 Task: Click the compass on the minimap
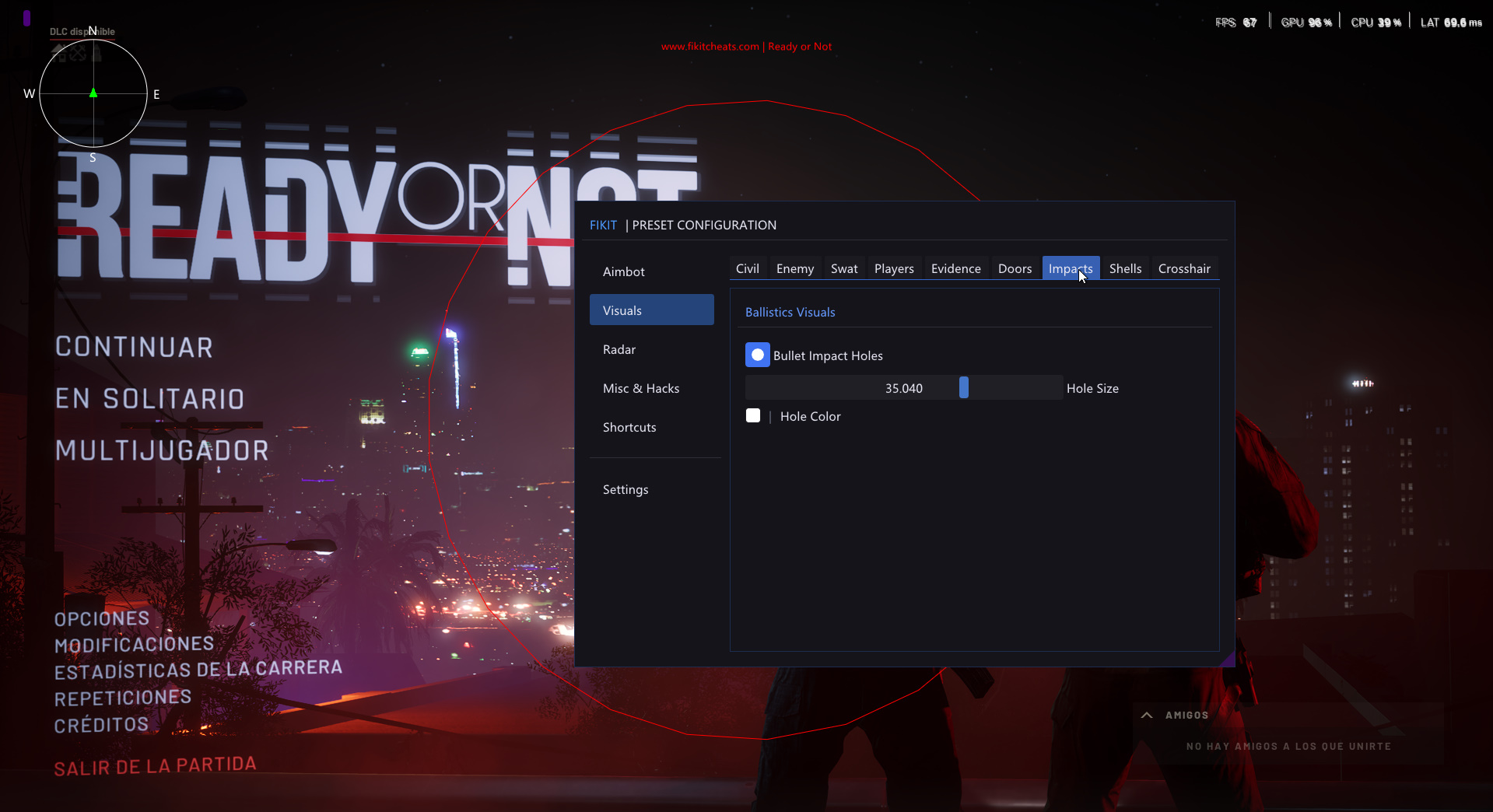tap(93, 93)
